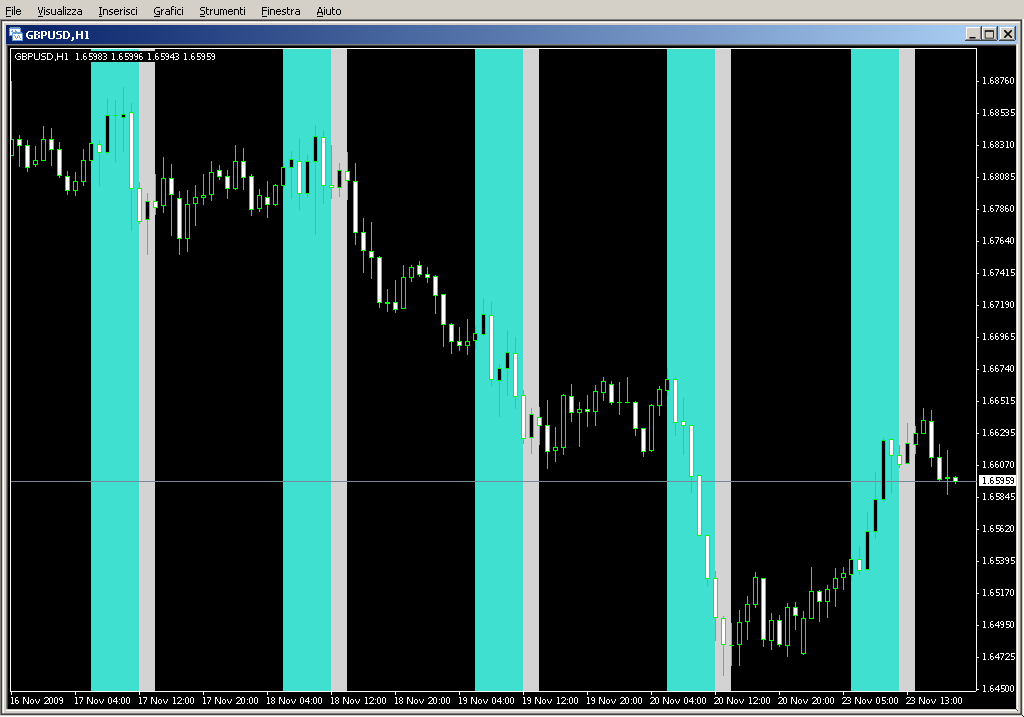Image resolution: width=1024 pixels, height=717 pixels.
Task: Open the Inserisci menu
Action: click(x=118, y=11)
